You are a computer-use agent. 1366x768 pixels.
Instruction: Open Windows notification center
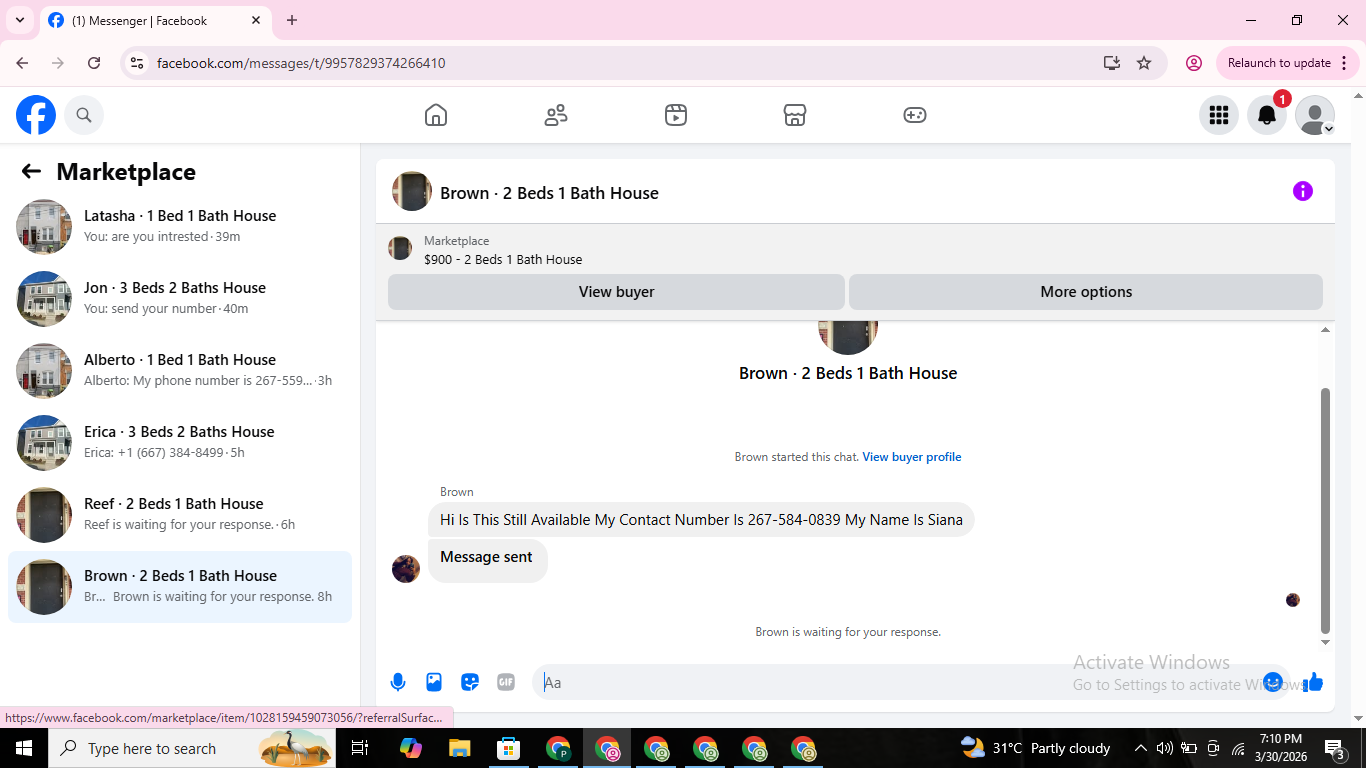(1335, 748)
